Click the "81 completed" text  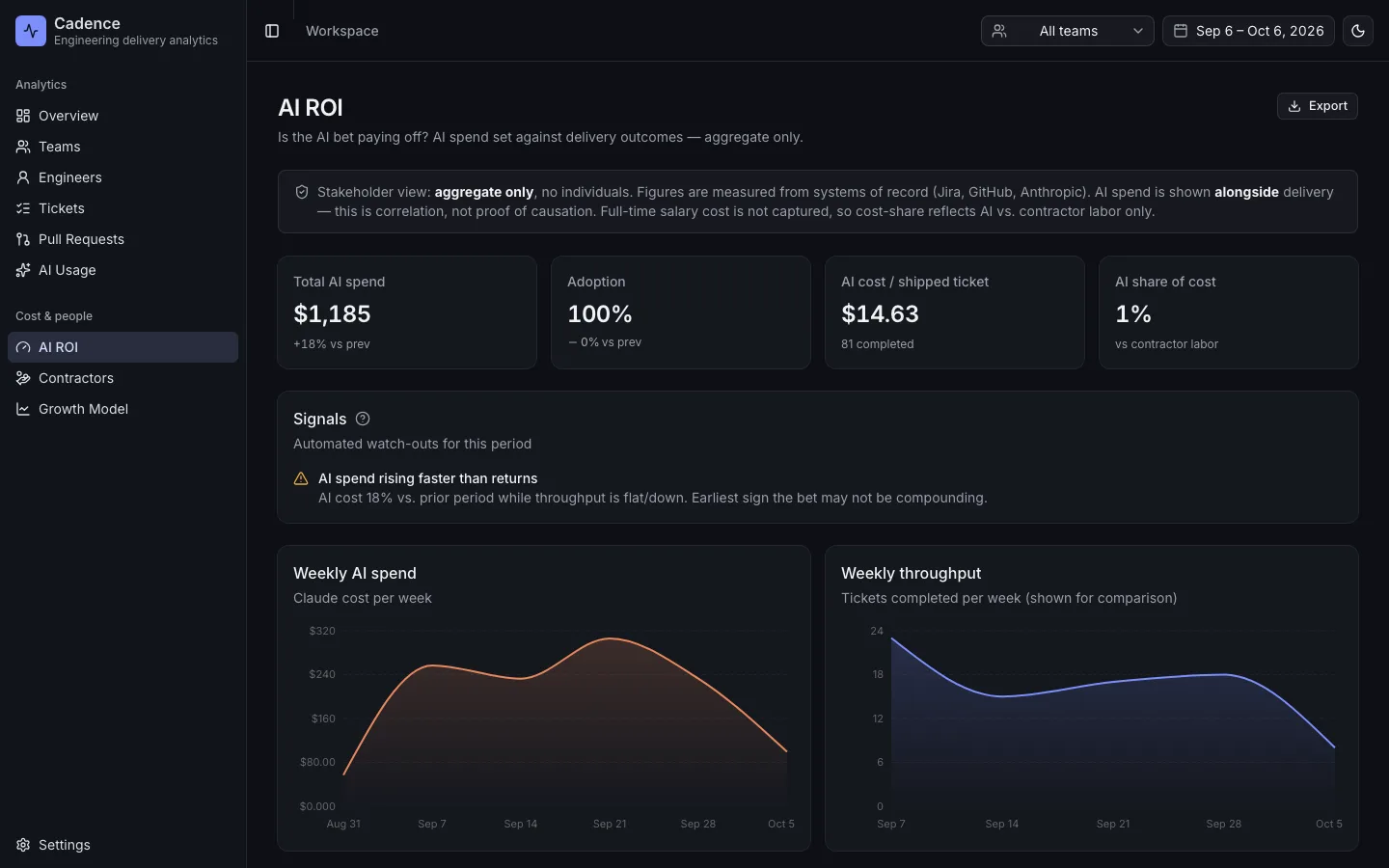click(878, 344)
